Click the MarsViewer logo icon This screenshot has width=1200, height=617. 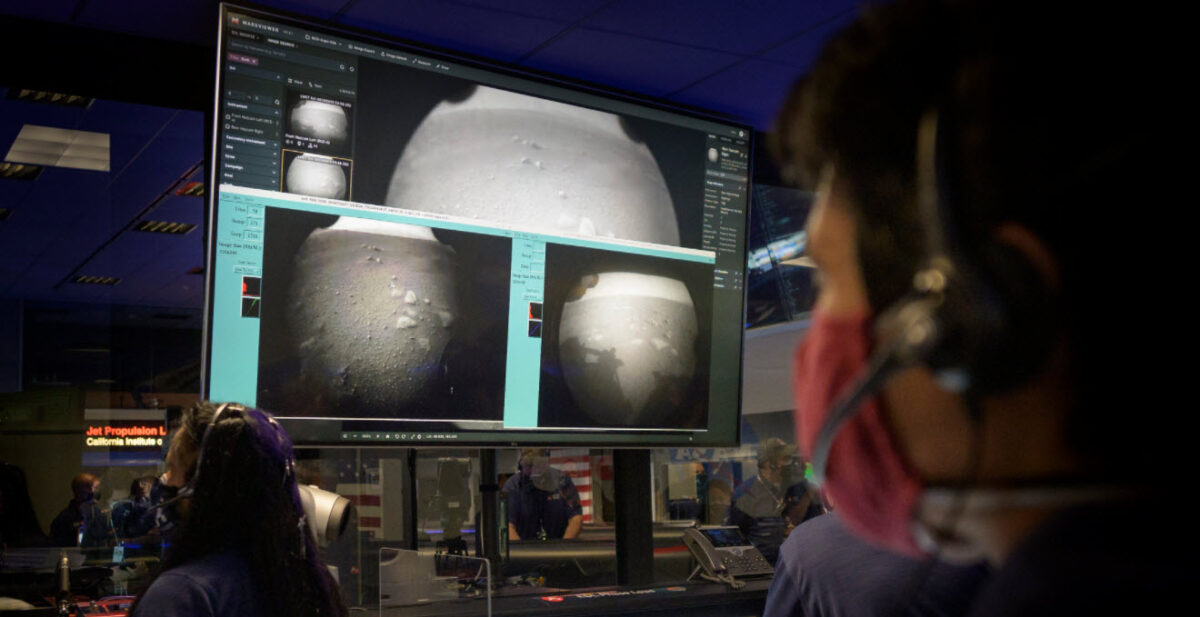coord(235,19)
